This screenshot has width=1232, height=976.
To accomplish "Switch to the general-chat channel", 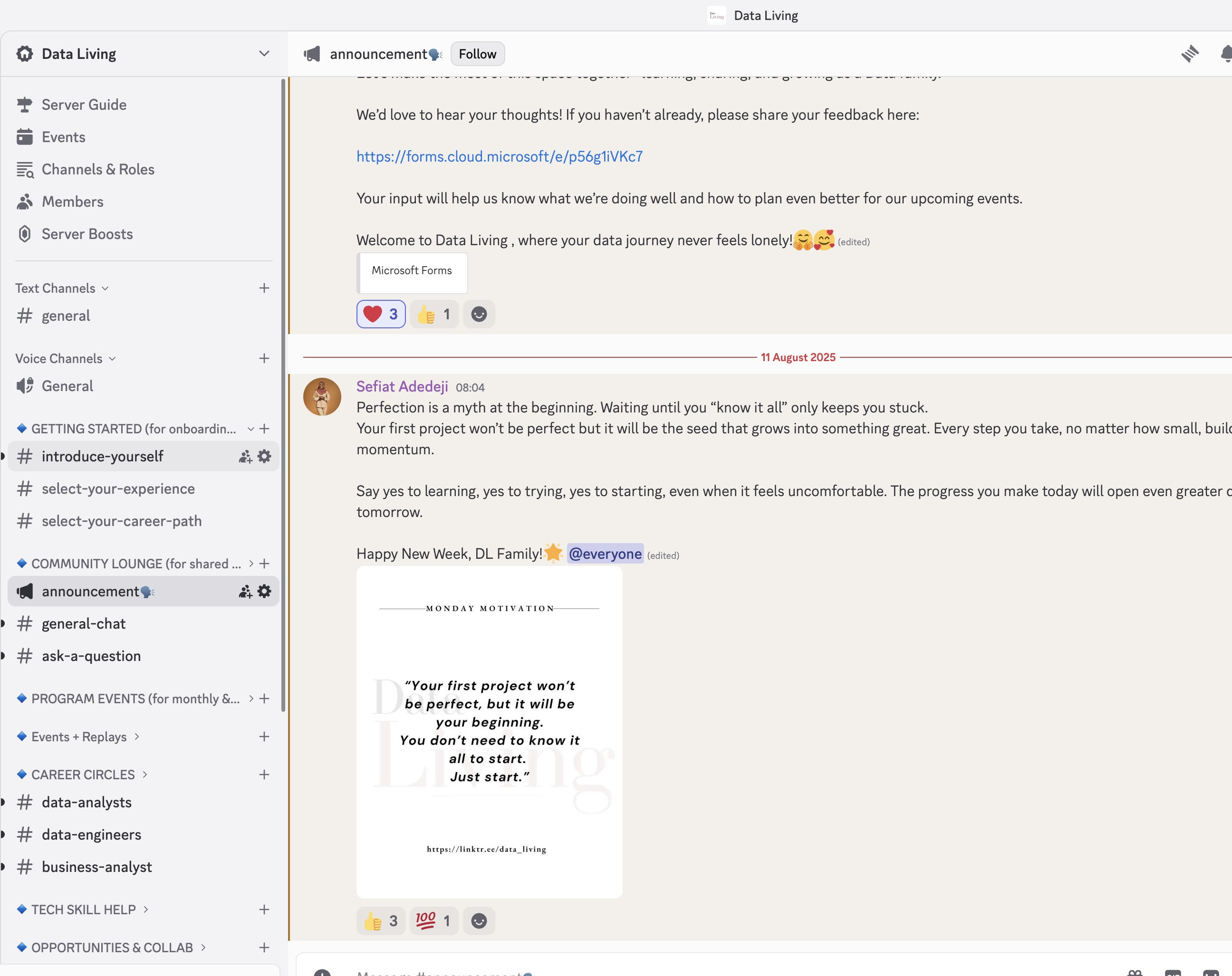I will click(84, 623).
